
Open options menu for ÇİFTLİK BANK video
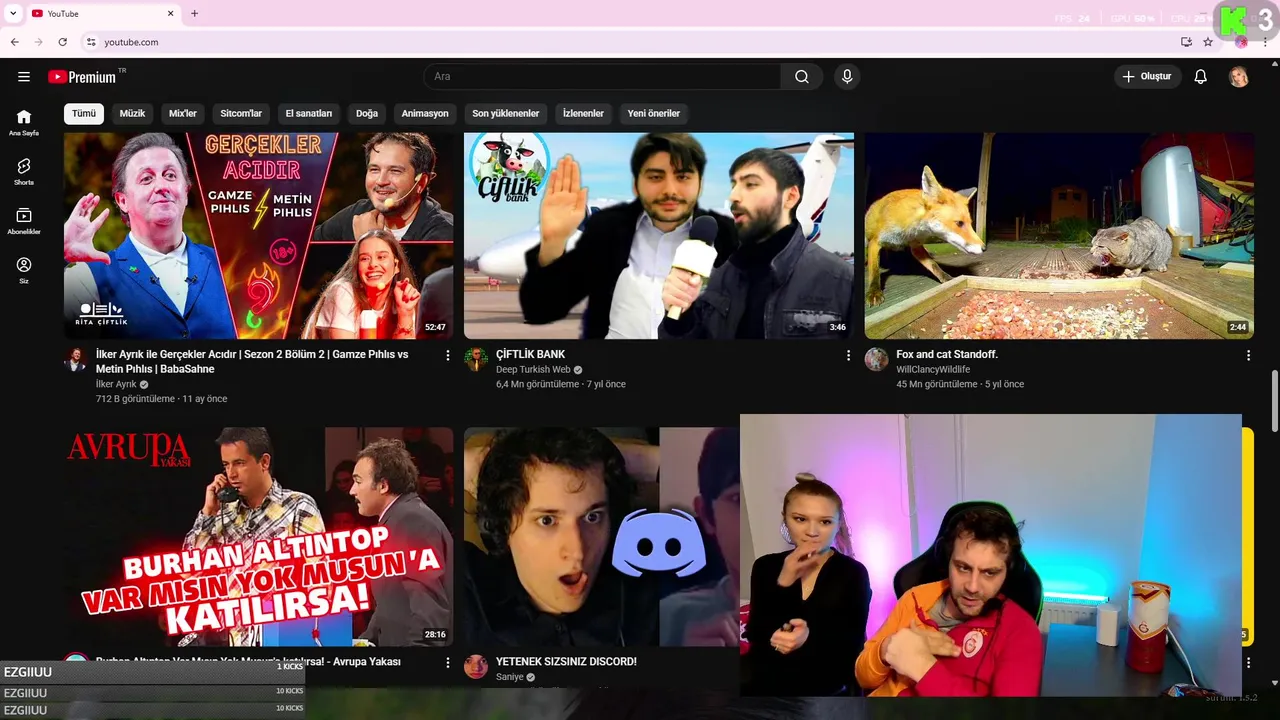(848, 355)
